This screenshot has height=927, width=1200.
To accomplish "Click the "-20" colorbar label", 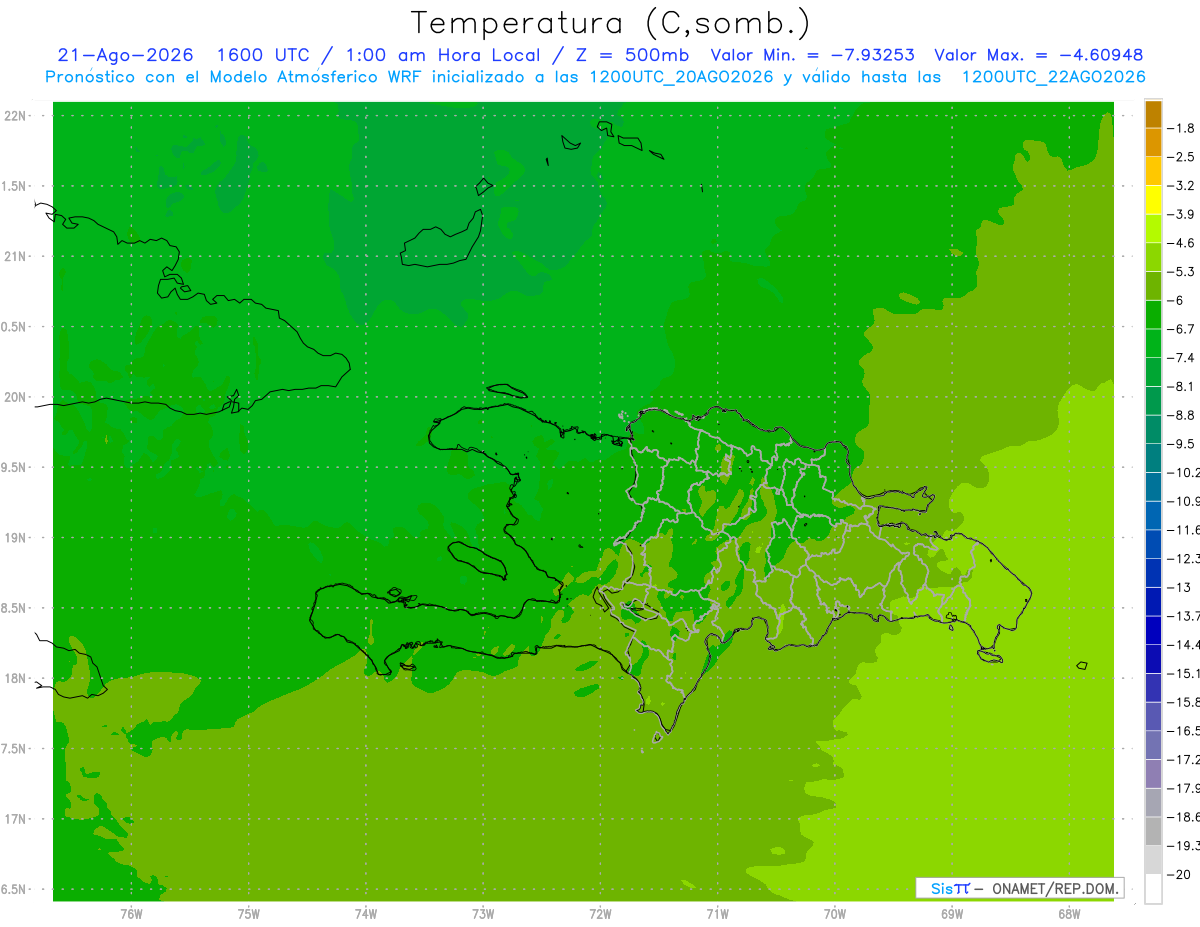I will tap(1179, 875).
